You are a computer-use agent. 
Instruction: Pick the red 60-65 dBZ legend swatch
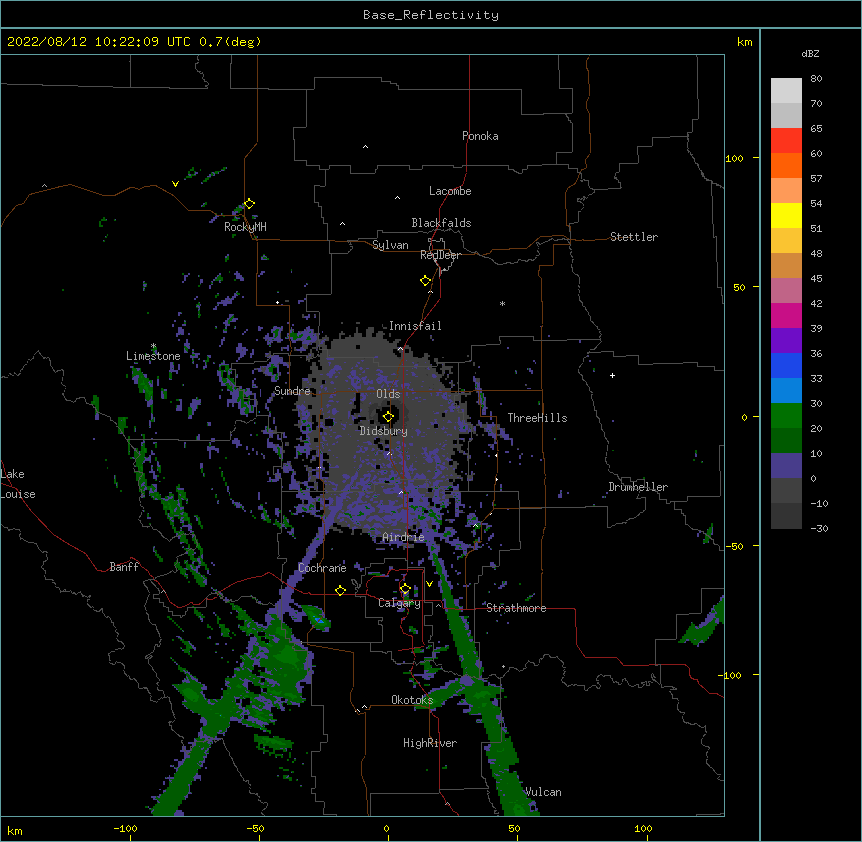[x=786, y=140]
